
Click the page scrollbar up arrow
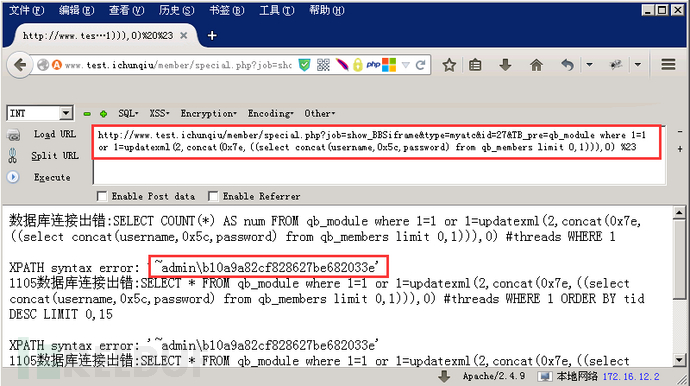pyautogui.click(x=679, y=213)
